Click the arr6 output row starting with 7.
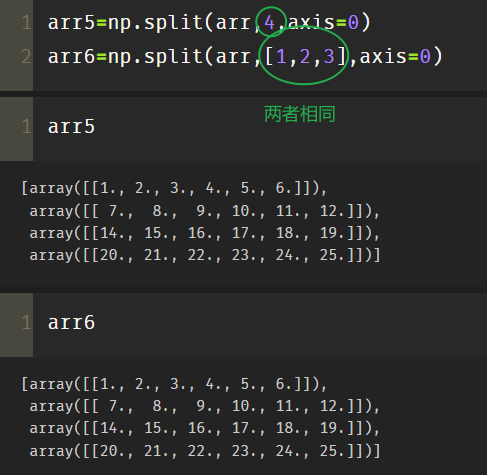This screenshot has width=487, height=475. [205, 406]
